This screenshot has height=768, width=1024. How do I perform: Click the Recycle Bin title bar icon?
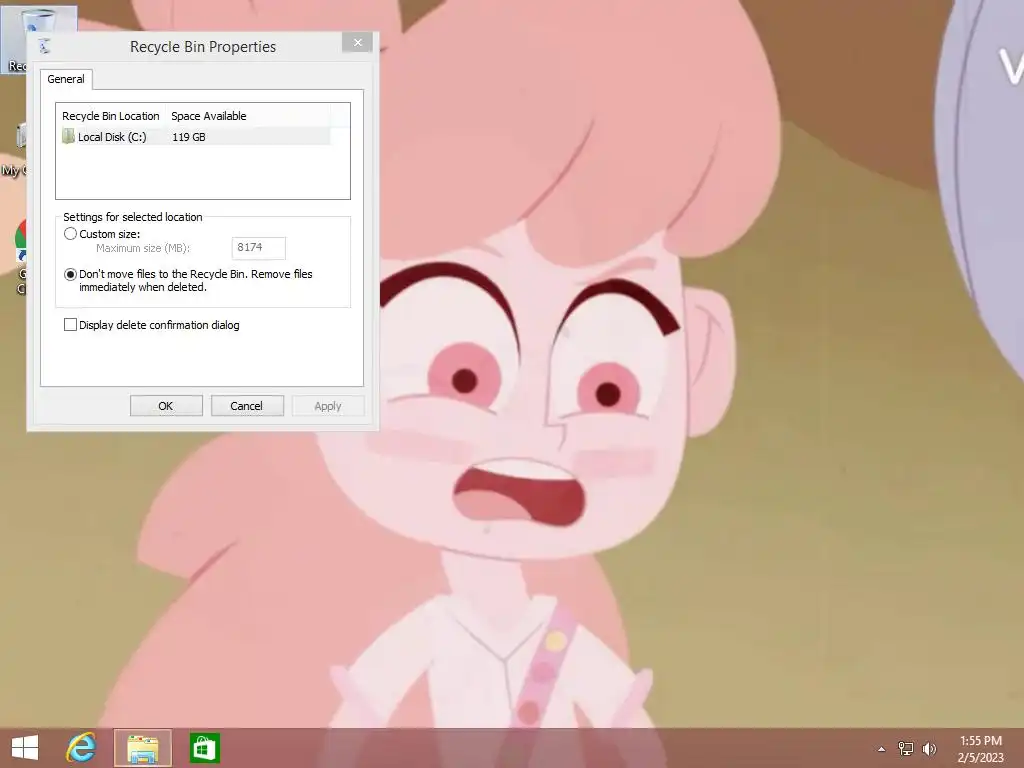pos(44,46)
